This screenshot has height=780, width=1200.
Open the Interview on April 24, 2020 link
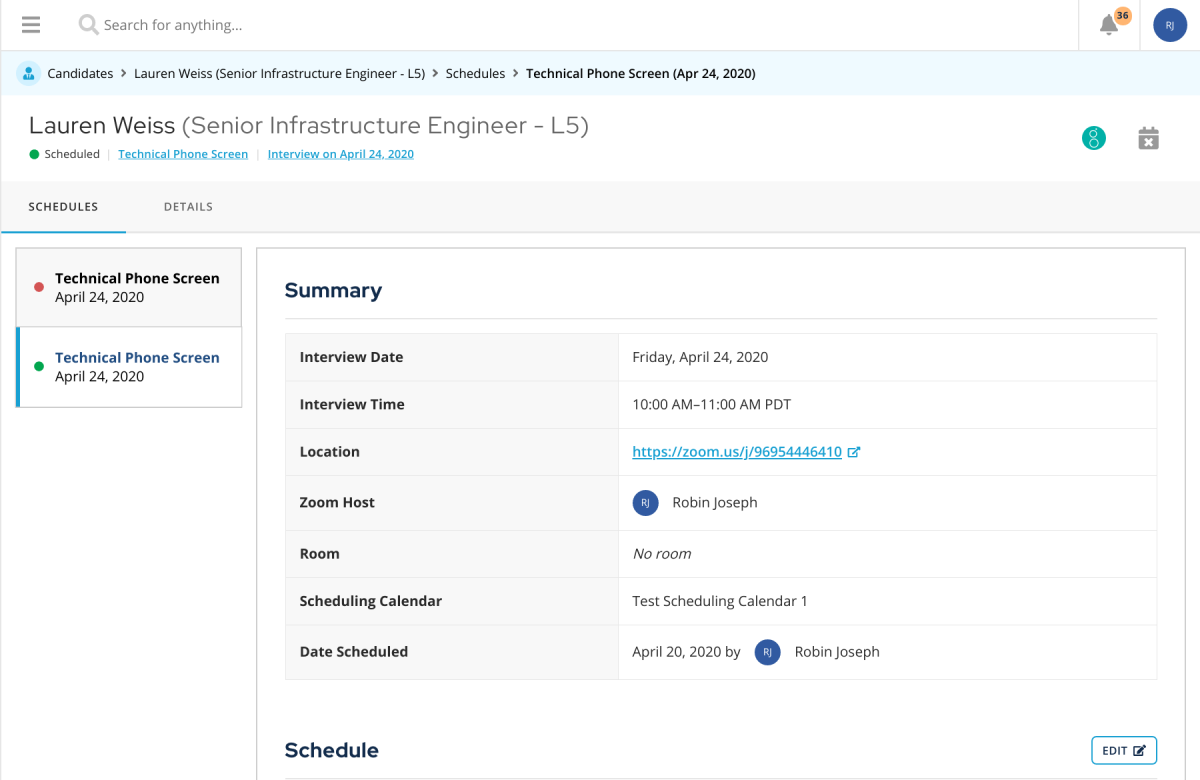pyautogui.click(x=340, y=154)
